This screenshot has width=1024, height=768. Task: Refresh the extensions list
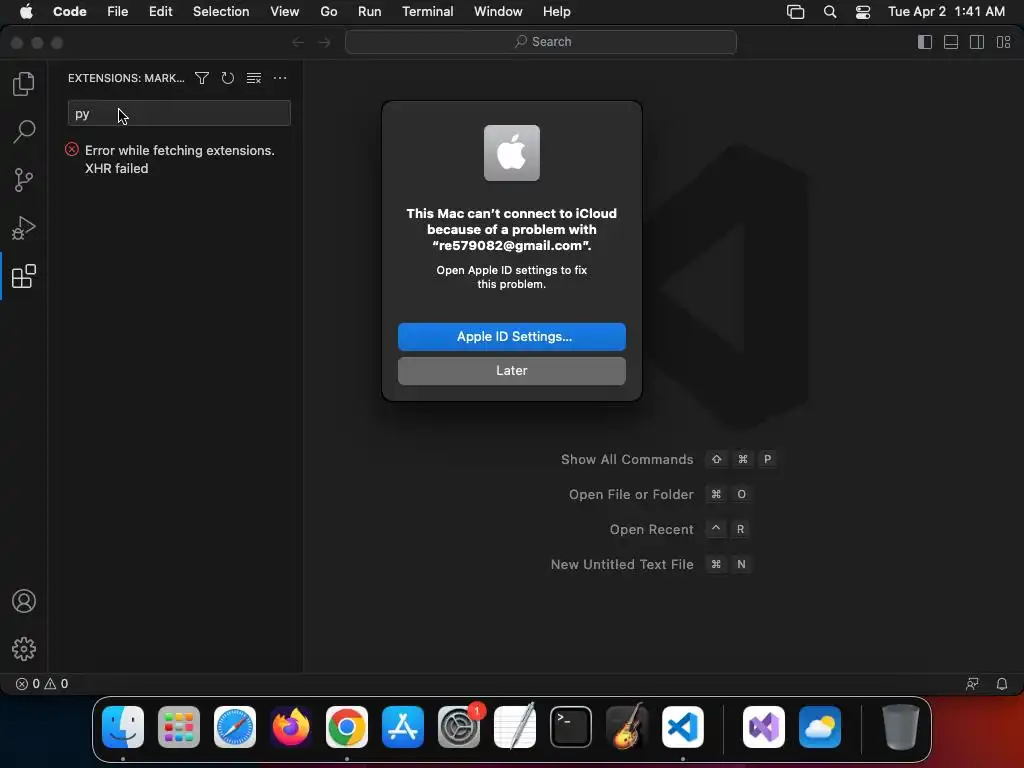pos(227,78)
